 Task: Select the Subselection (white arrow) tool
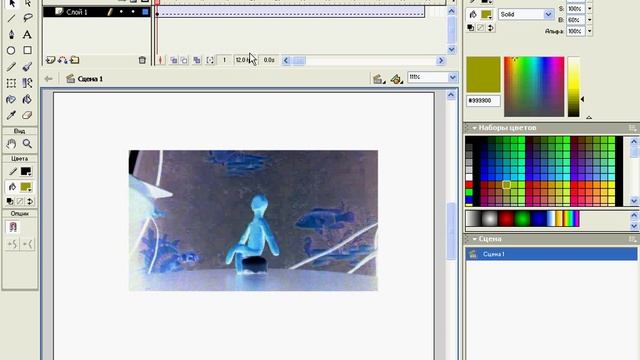click(x=27, y=3)
